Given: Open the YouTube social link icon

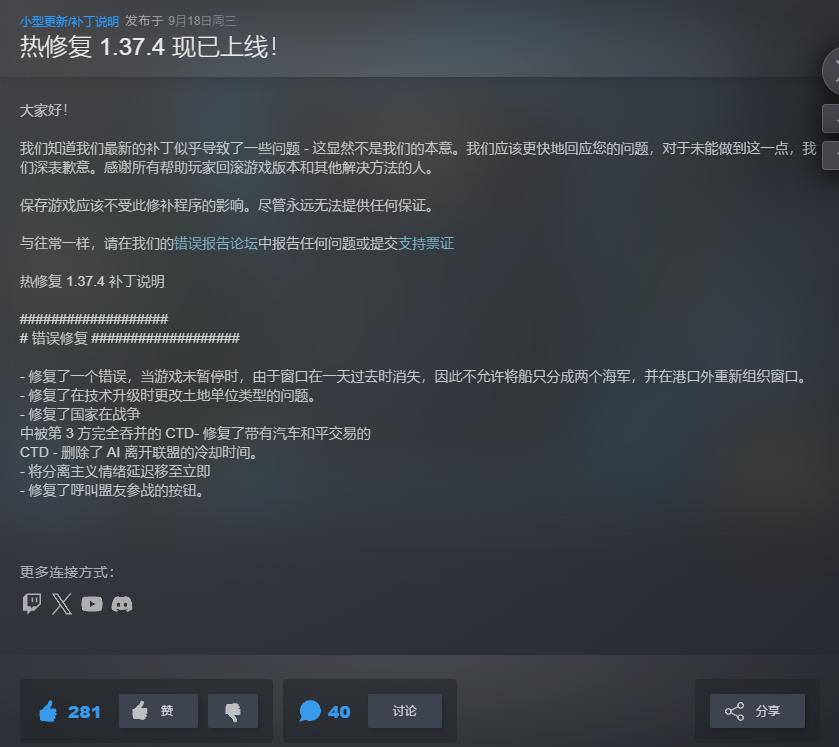Looking at the screenshot, I should (x=91, y=604).
